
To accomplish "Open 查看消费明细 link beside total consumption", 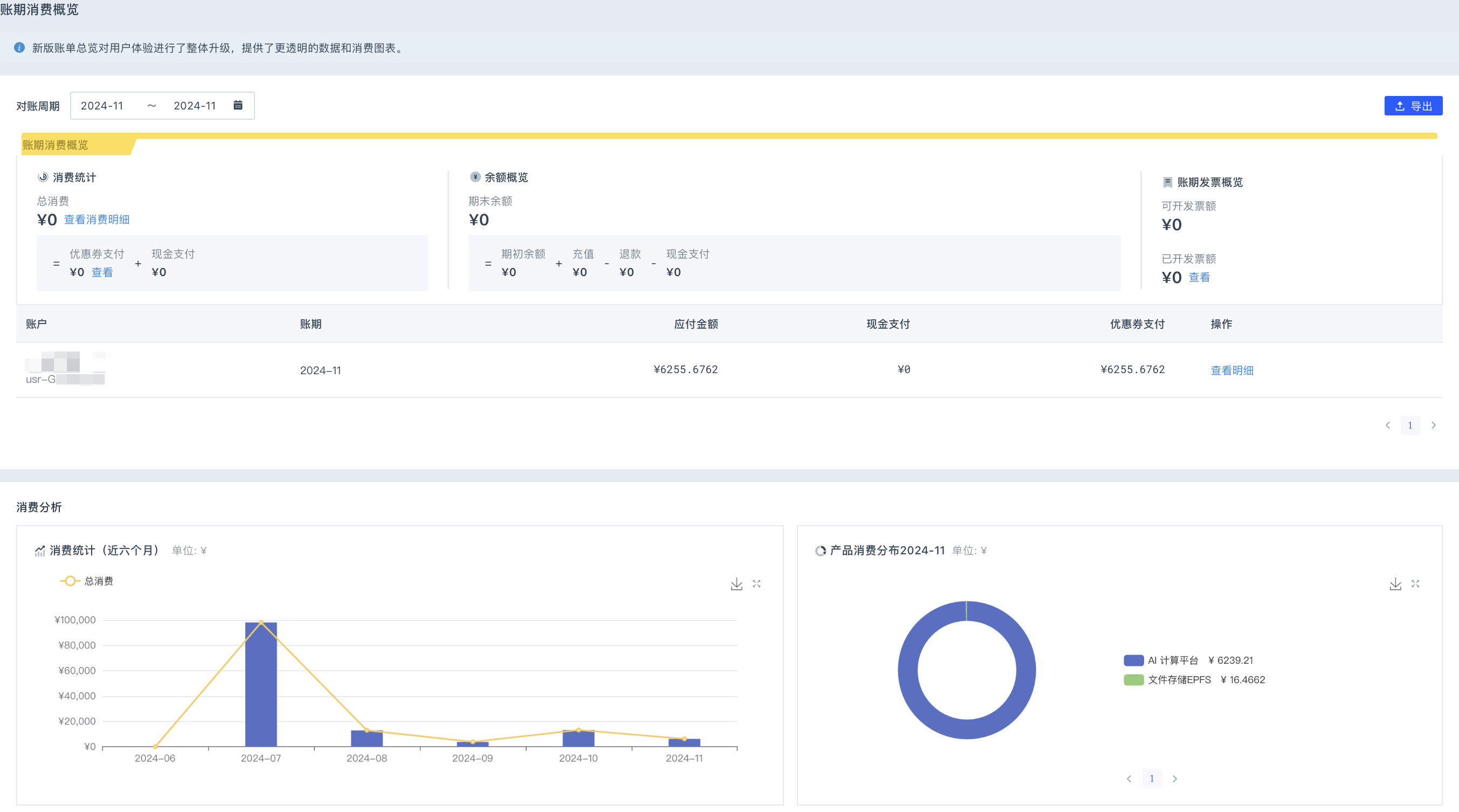I will coord(97,219).
